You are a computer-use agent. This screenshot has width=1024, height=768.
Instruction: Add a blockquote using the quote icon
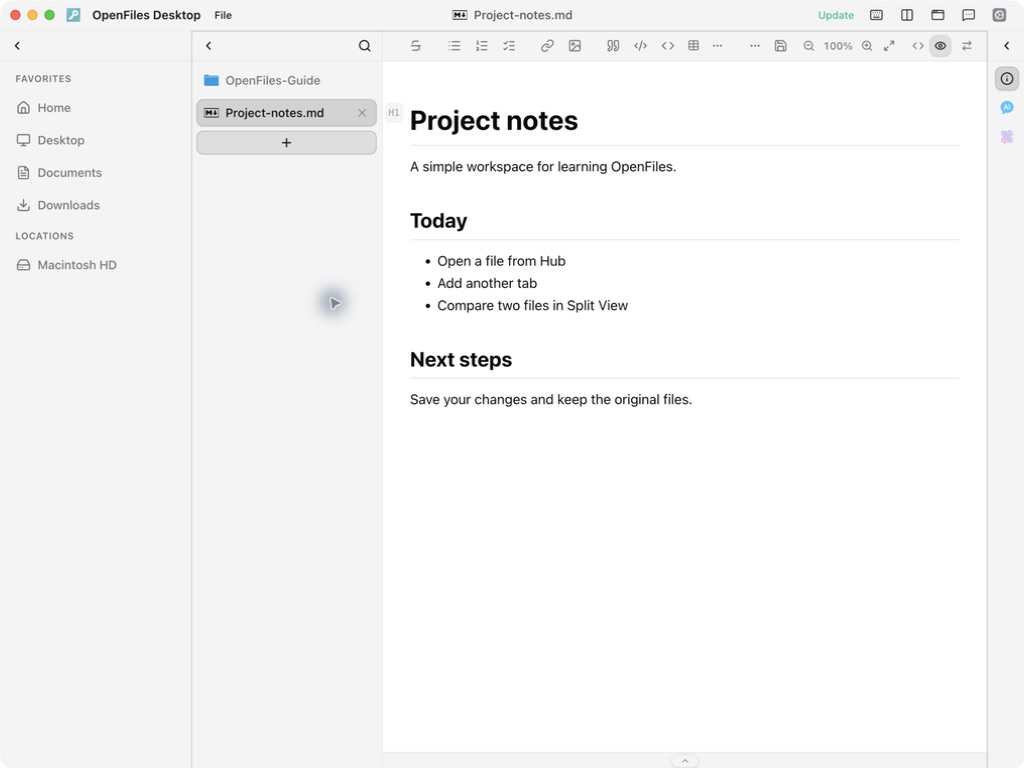coord(613,46)
